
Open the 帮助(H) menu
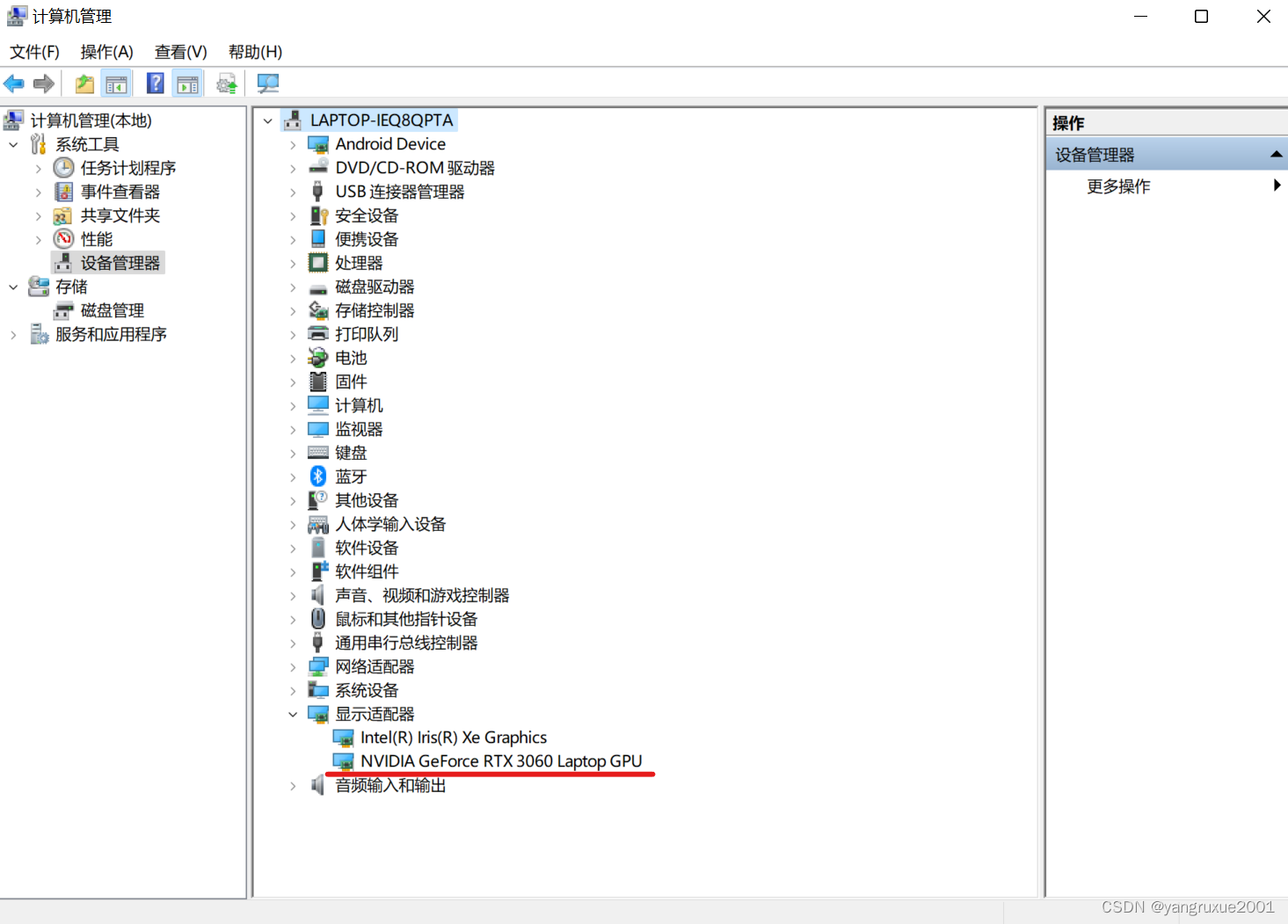(x=255, y=52)
